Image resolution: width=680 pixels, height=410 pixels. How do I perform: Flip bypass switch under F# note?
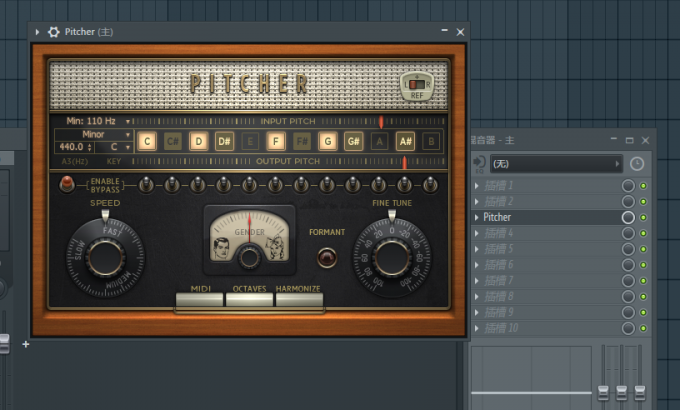[x=301, y=185]
